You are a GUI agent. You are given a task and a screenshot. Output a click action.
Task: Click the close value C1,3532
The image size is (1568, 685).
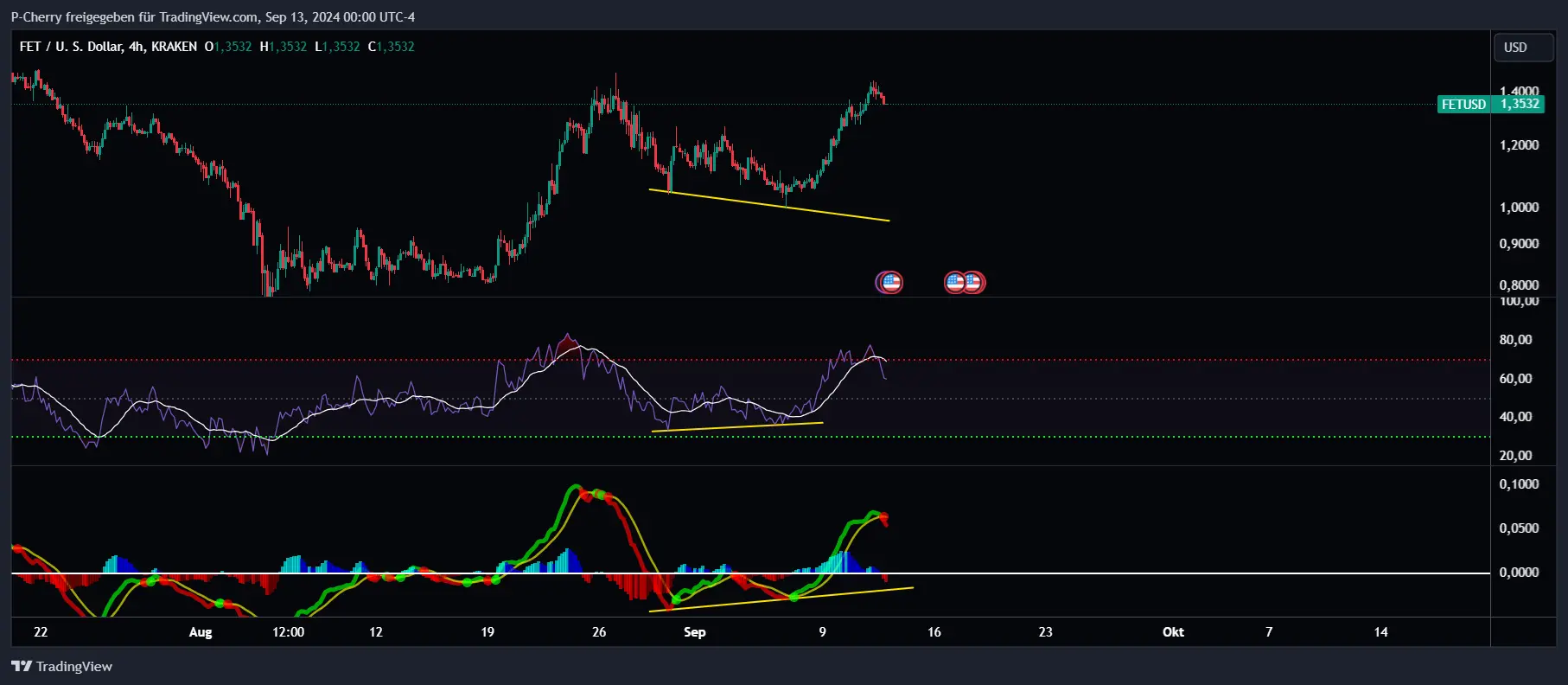[392, 47]
